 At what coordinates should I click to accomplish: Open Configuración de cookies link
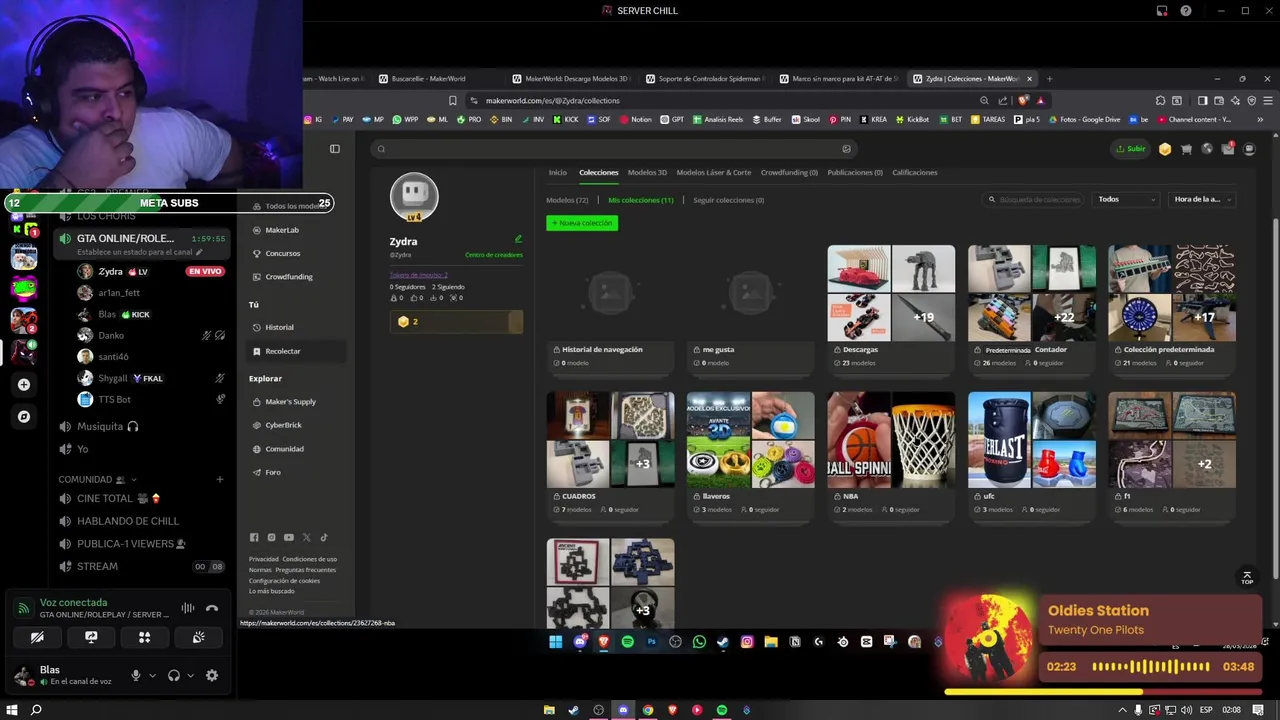coord(285,581)
